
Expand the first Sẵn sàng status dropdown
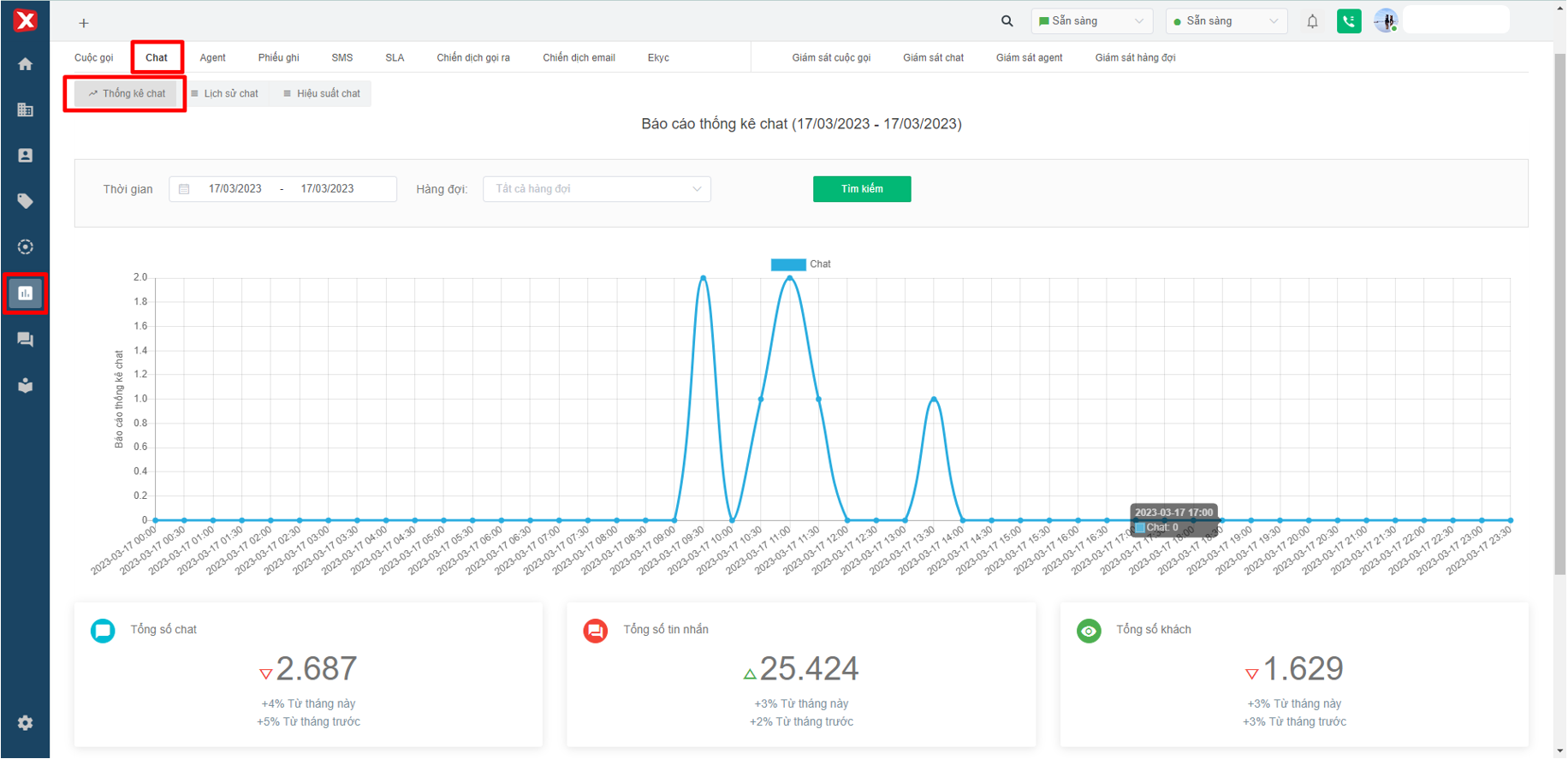pyautogui.click(x=1091, y=21)
